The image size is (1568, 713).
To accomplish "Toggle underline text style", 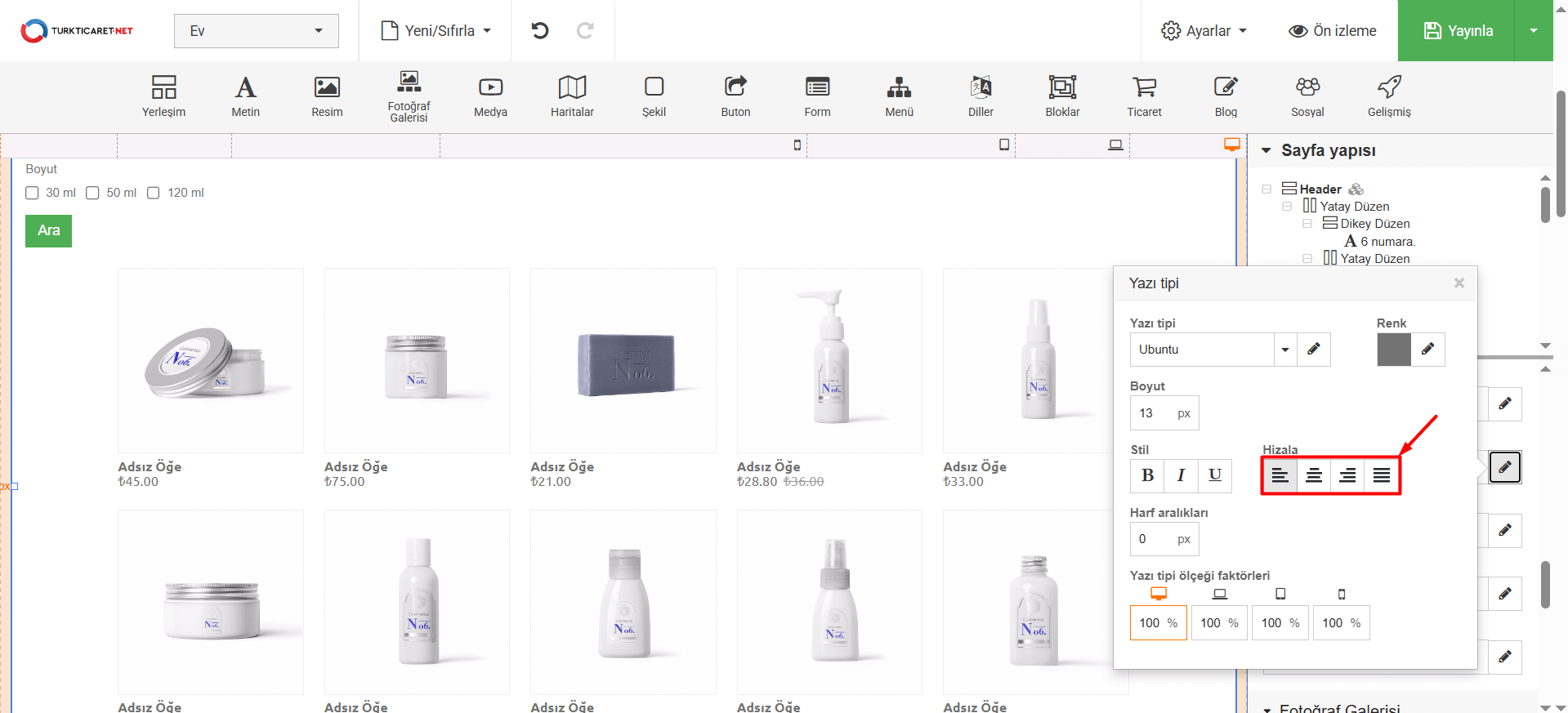I will (1215, 475).
